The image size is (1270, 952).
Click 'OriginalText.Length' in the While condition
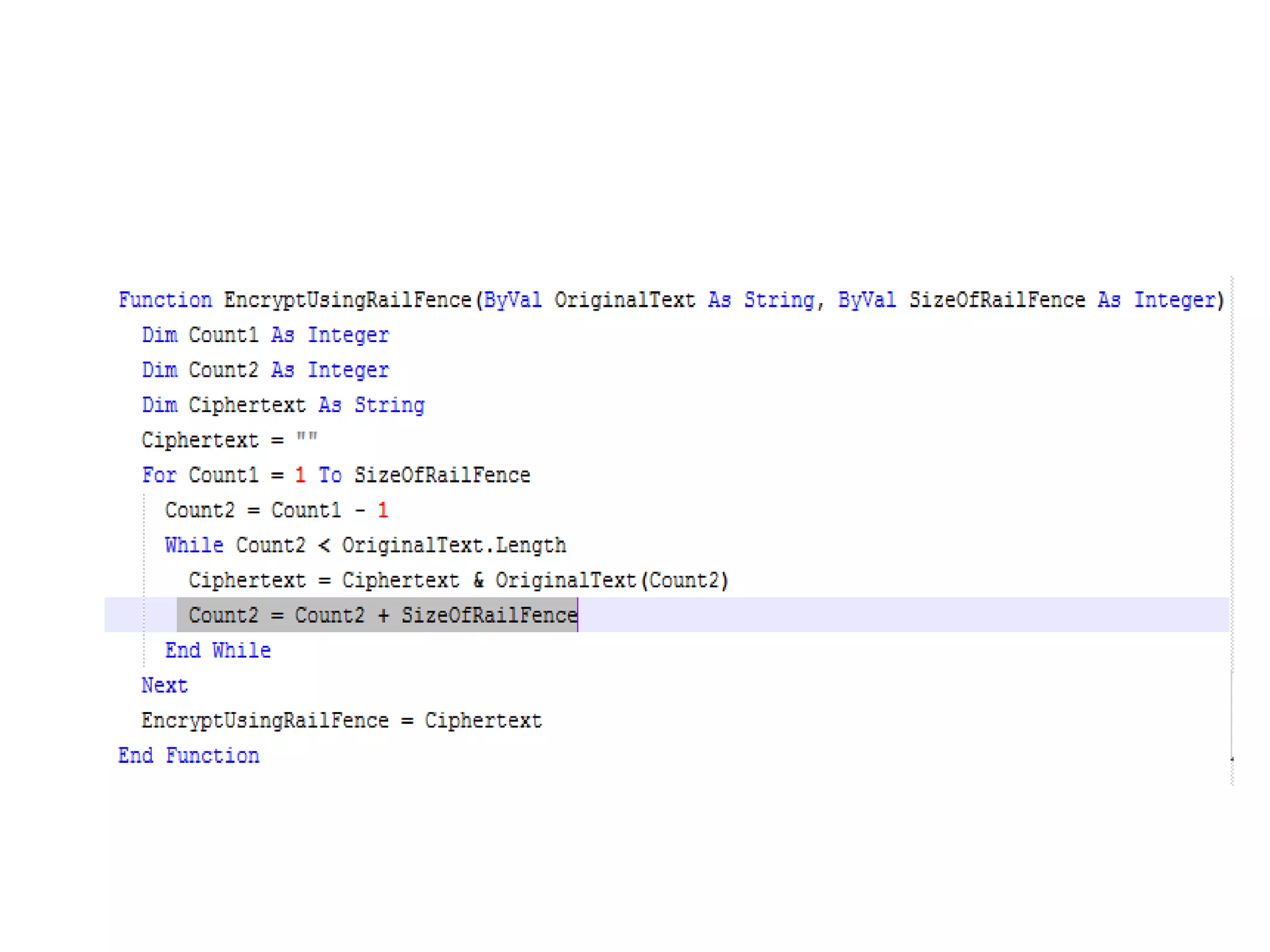click(x=453, y=545)
